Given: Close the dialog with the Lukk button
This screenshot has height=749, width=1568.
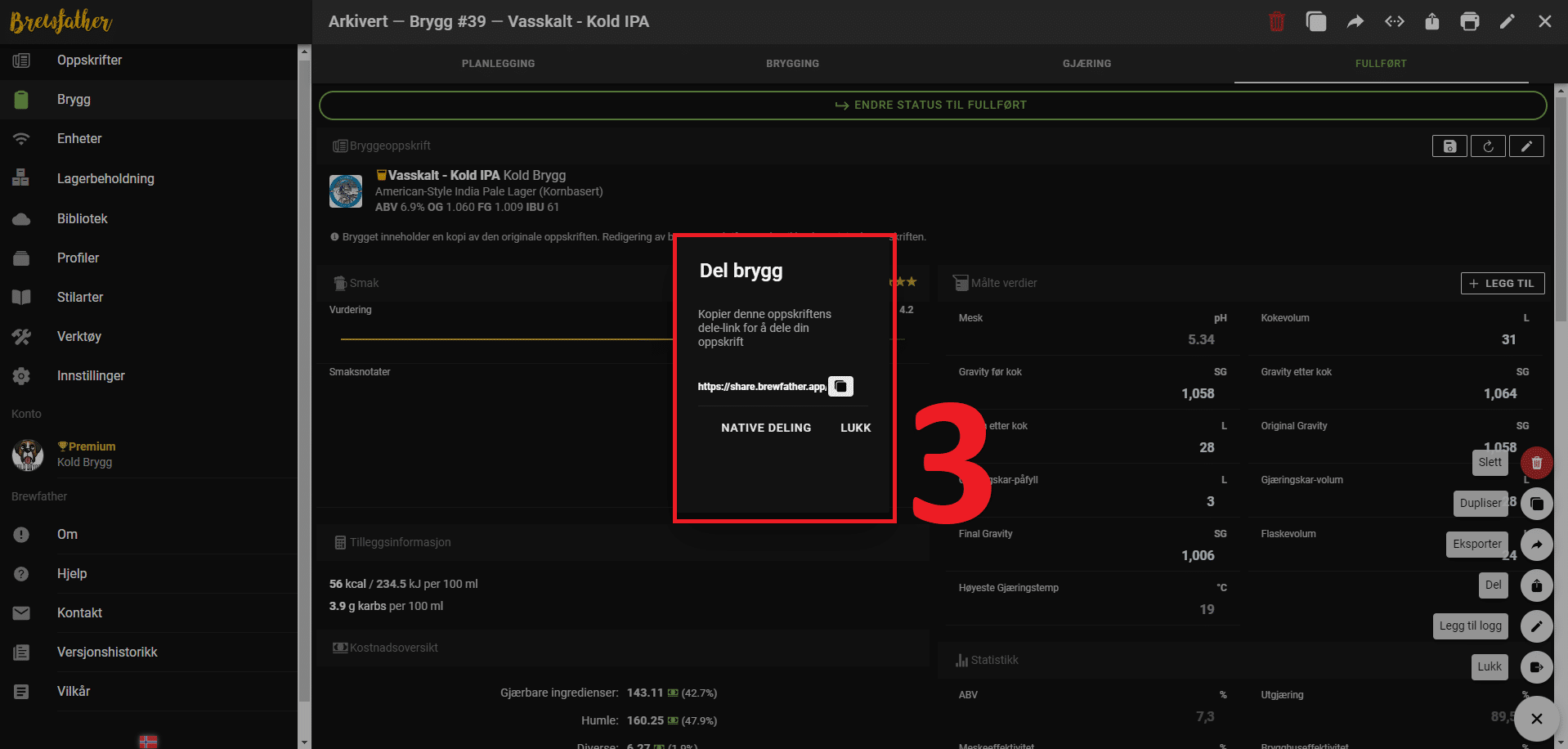Looking at the screenshot, I should coord(855,428).
